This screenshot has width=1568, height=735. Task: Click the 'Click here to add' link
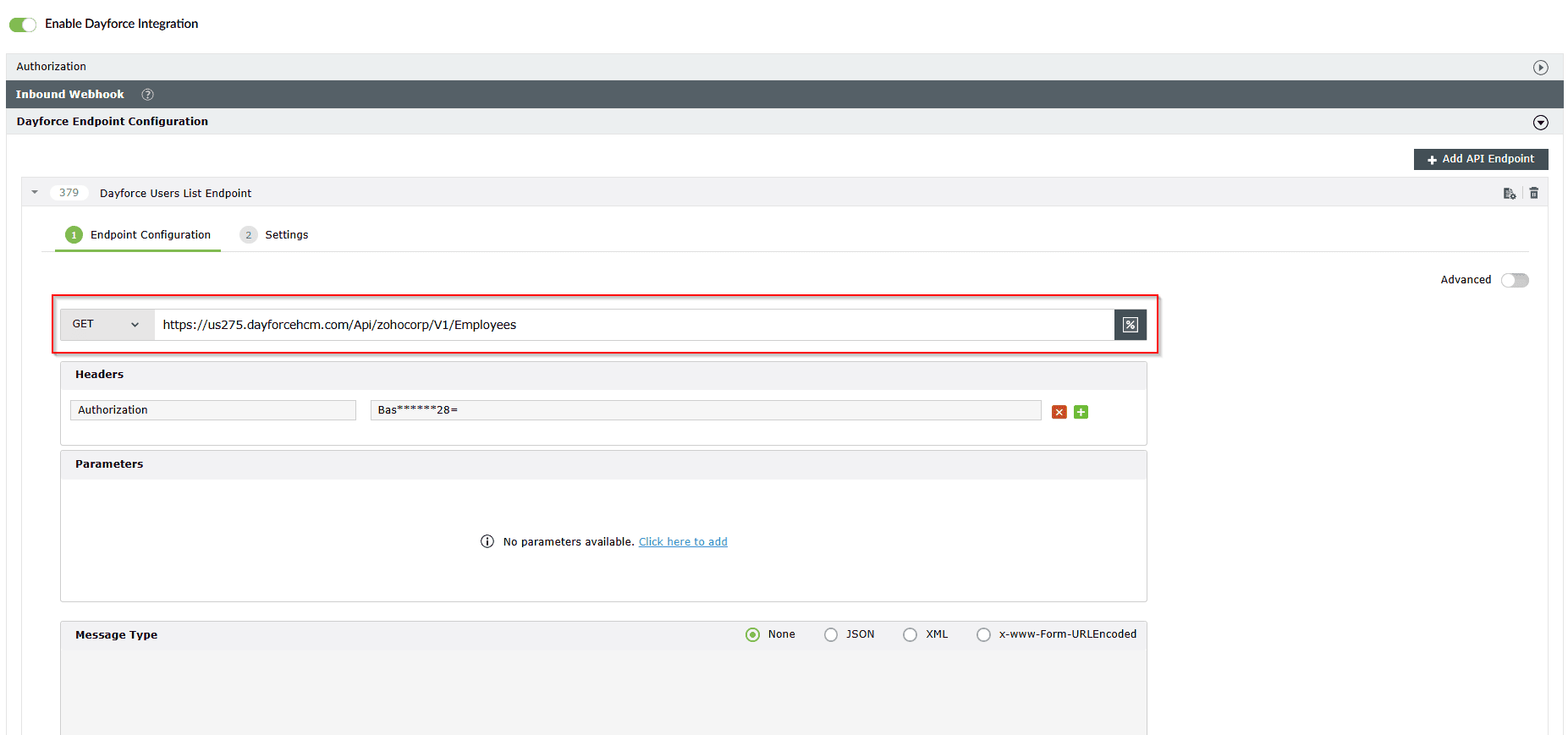[x=682, y=542]
